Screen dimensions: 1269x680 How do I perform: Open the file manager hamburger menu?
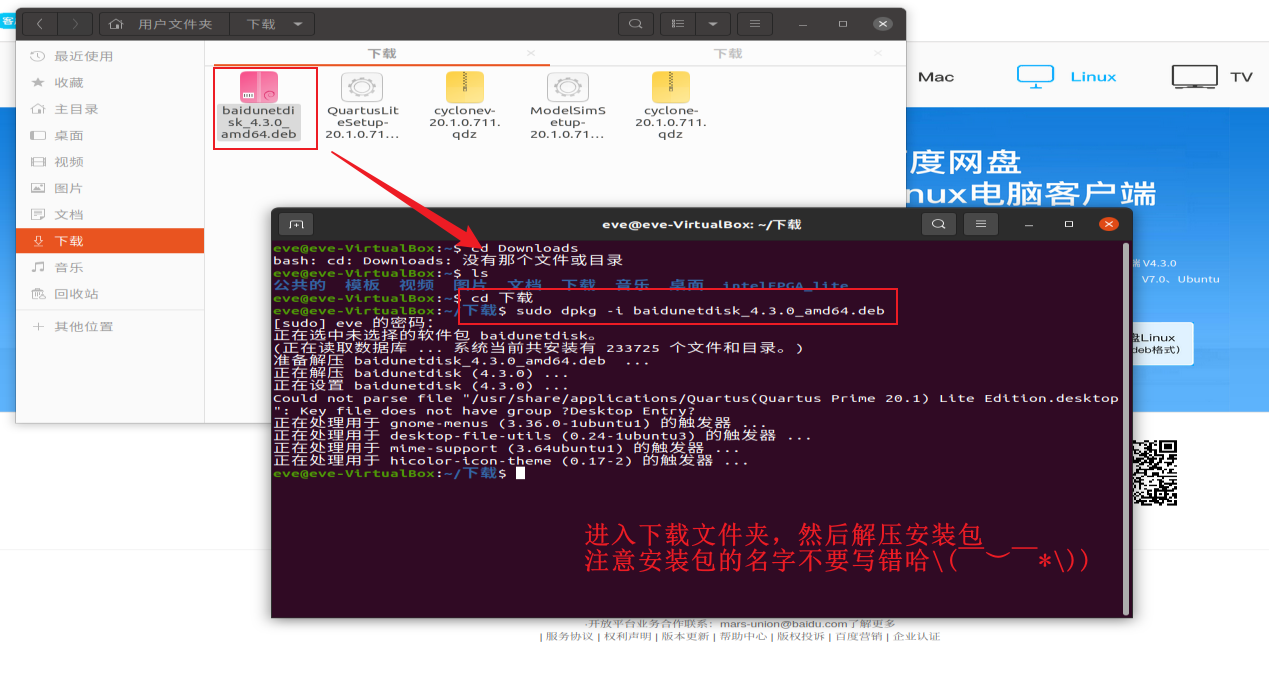[x=755, y=24]
